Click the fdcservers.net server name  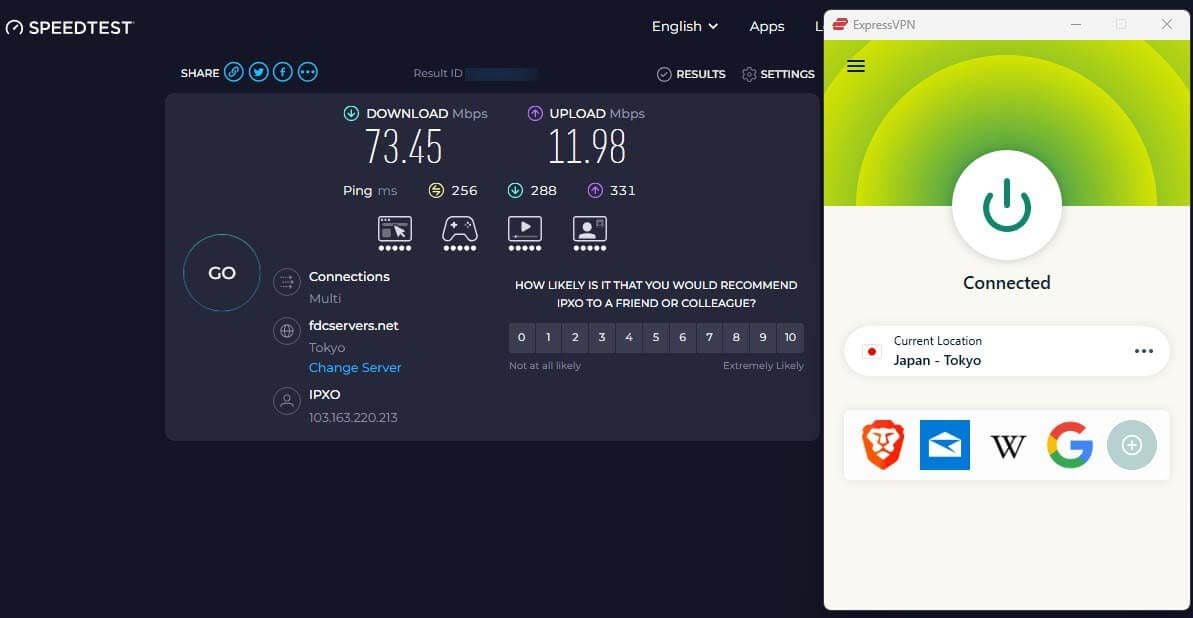(354, 326)
